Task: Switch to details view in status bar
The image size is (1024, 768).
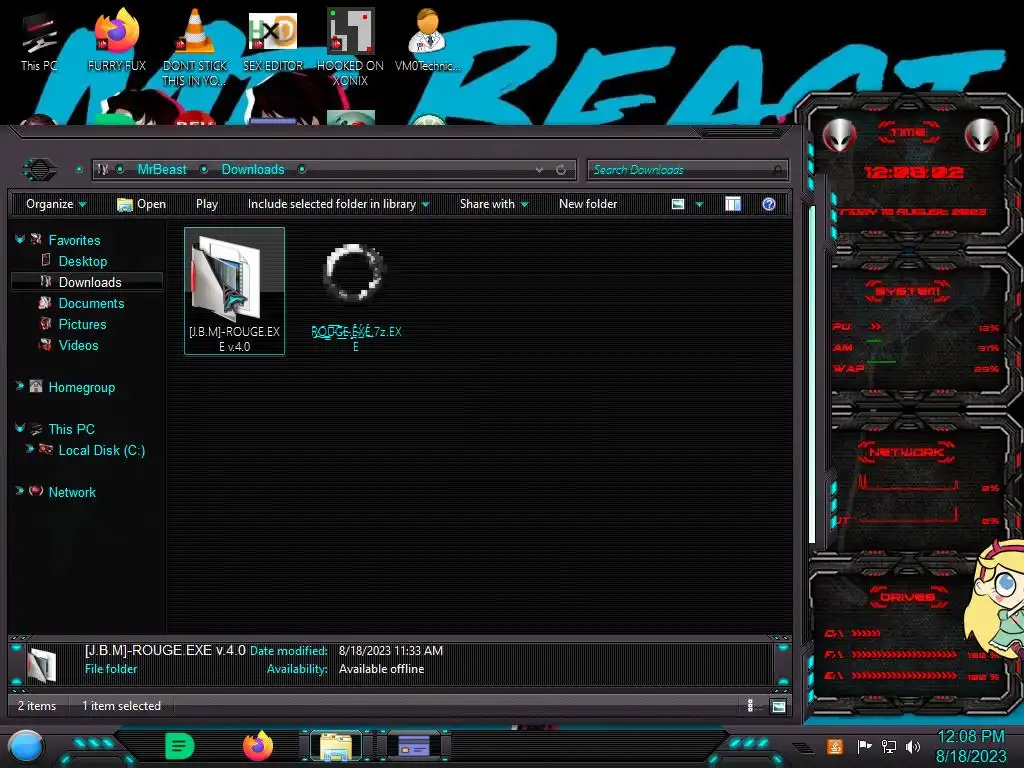Action: [x=750, y=706]
